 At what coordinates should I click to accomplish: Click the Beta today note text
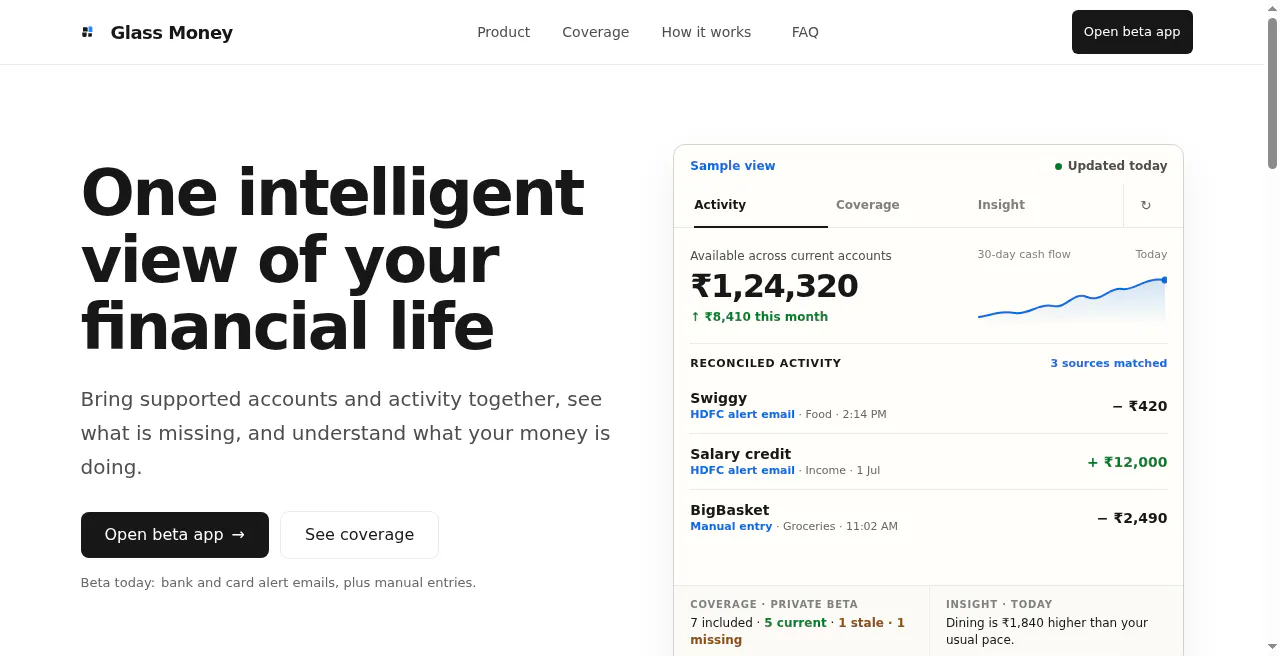278,583
